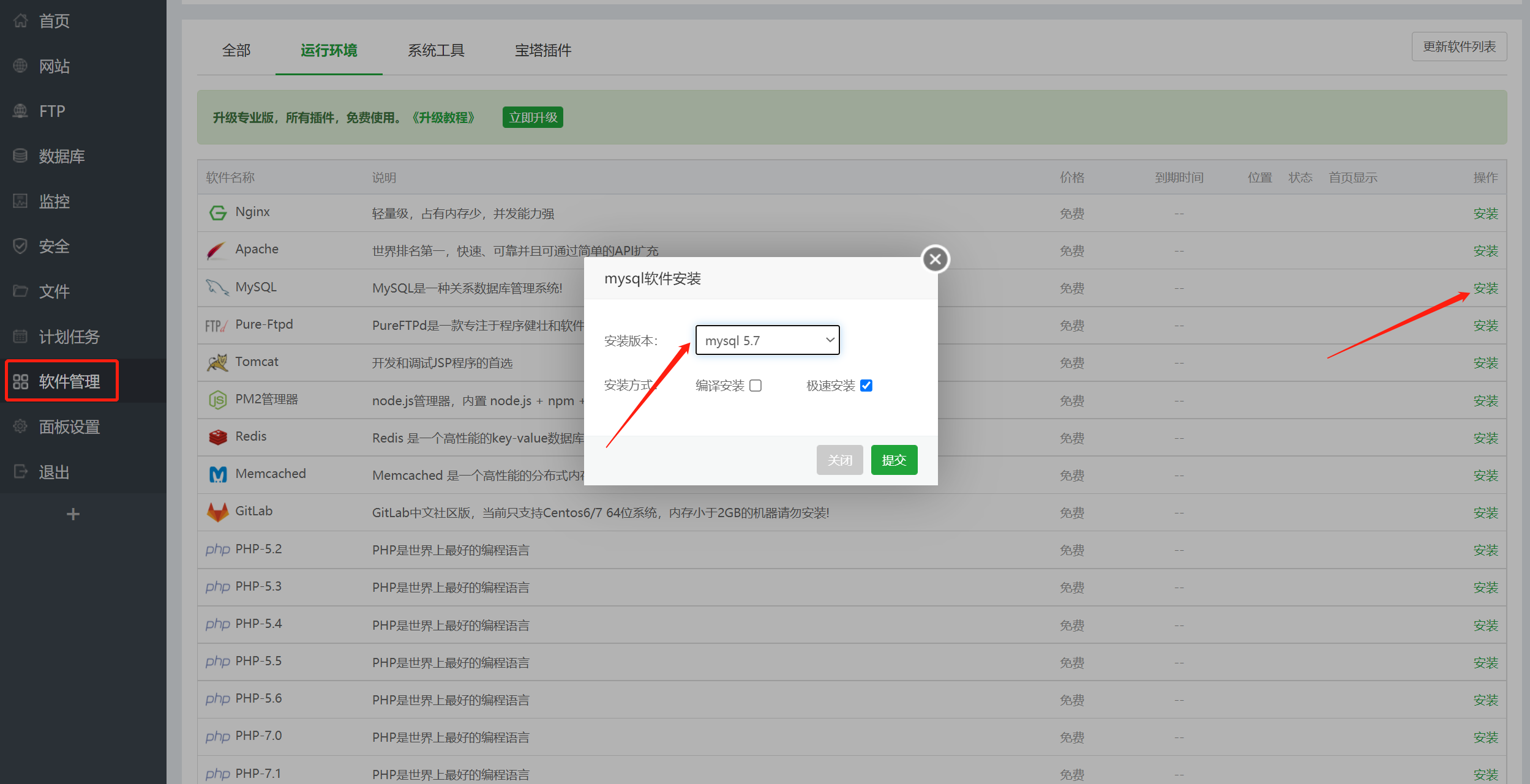
Task: Click the plus icon below sidebar menu
Action: click(73, 514)
